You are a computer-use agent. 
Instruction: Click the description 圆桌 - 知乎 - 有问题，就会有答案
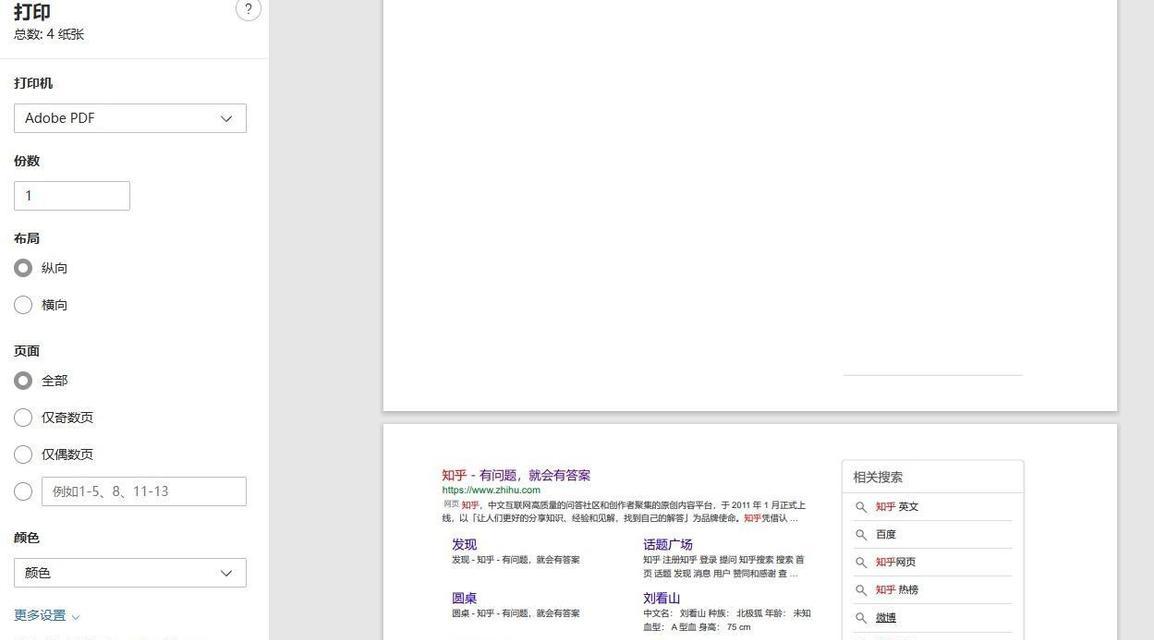[516, 613]
